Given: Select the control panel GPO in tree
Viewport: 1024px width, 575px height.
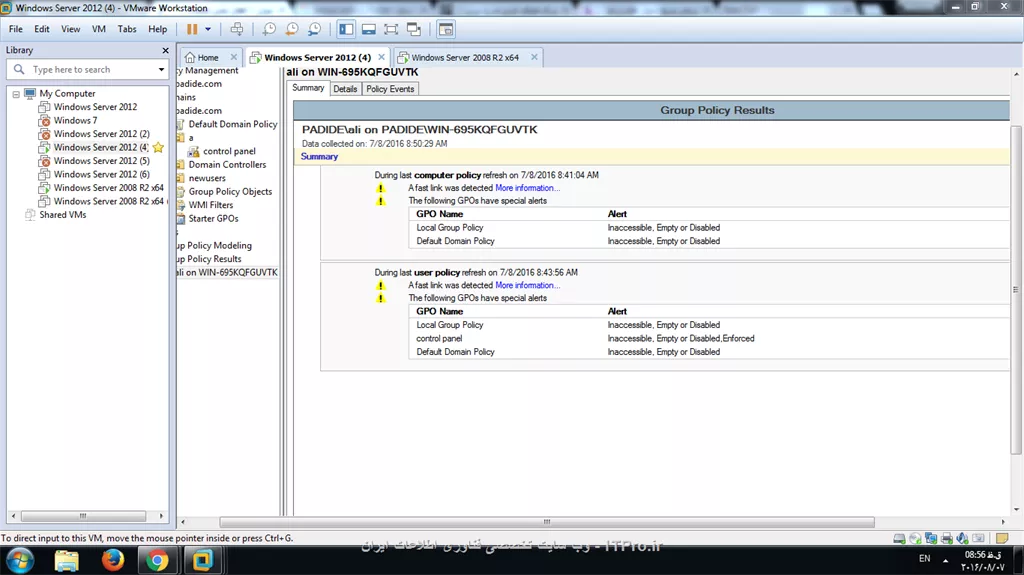Looking at the screenshot, I should pos(229,151).
